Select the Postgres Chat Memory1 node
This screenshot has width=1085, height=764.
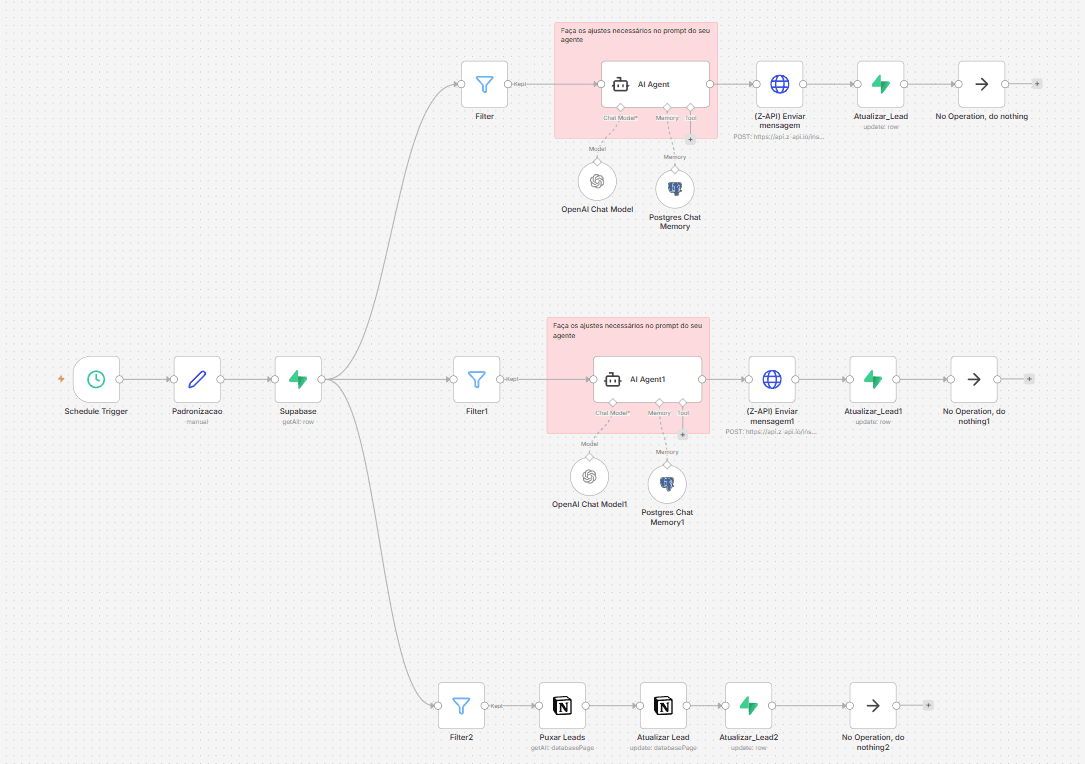667,484
